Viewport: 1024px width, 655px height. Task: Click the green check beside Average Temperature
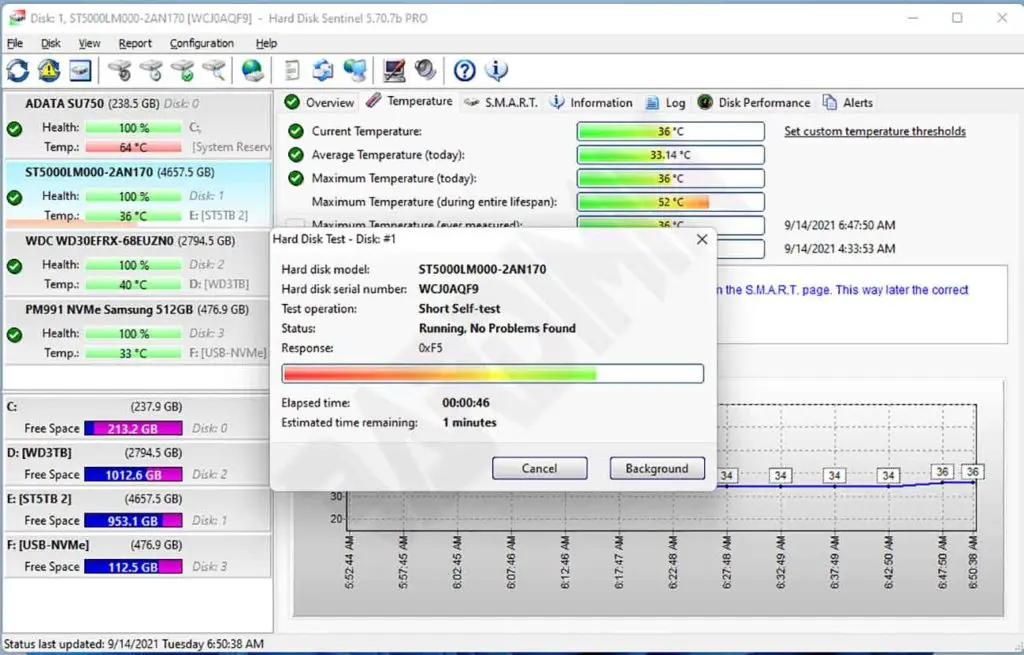[296, 155]
